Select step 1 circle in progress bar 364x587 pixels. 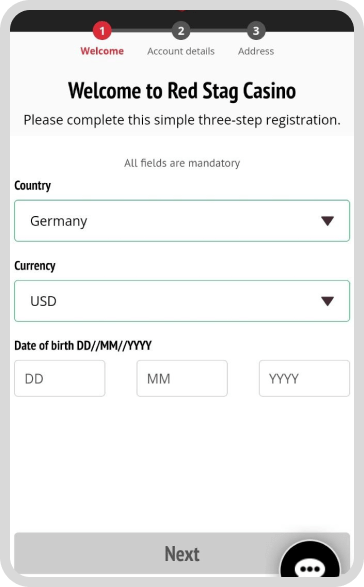point(102,31)
